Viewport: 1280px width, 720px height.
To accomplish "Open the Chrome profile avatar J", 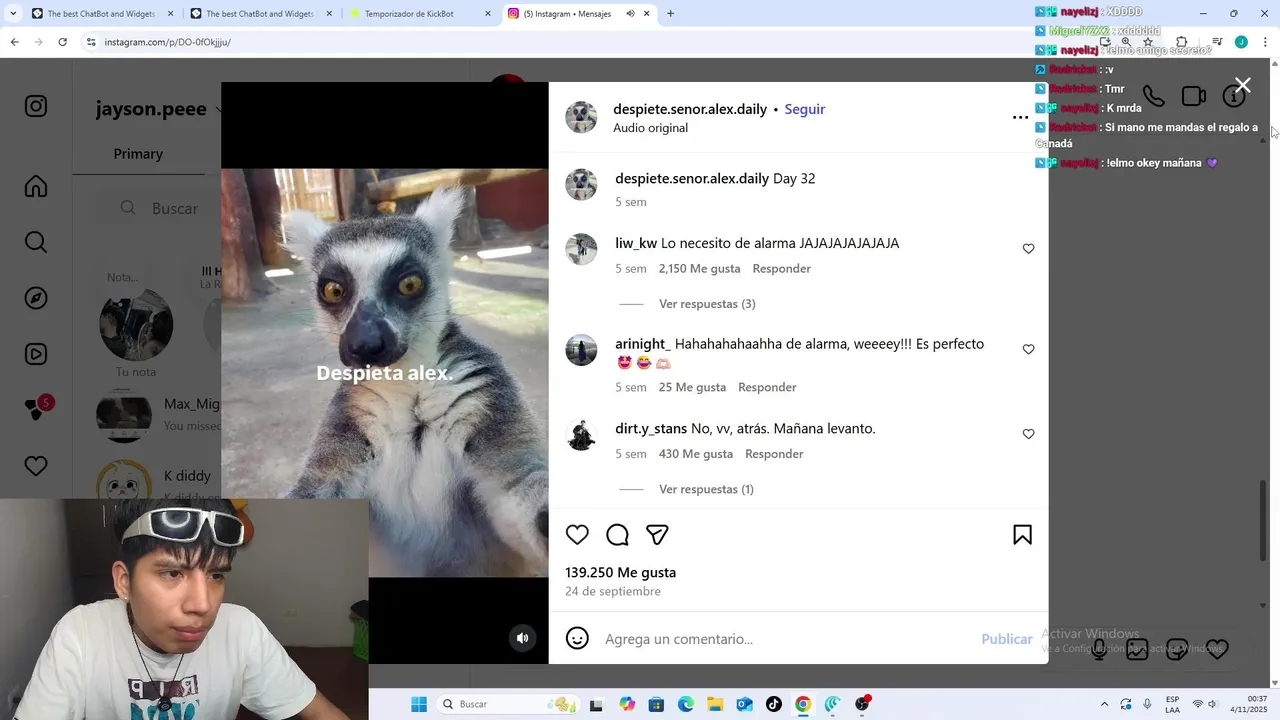I will tap(1241, 42).
